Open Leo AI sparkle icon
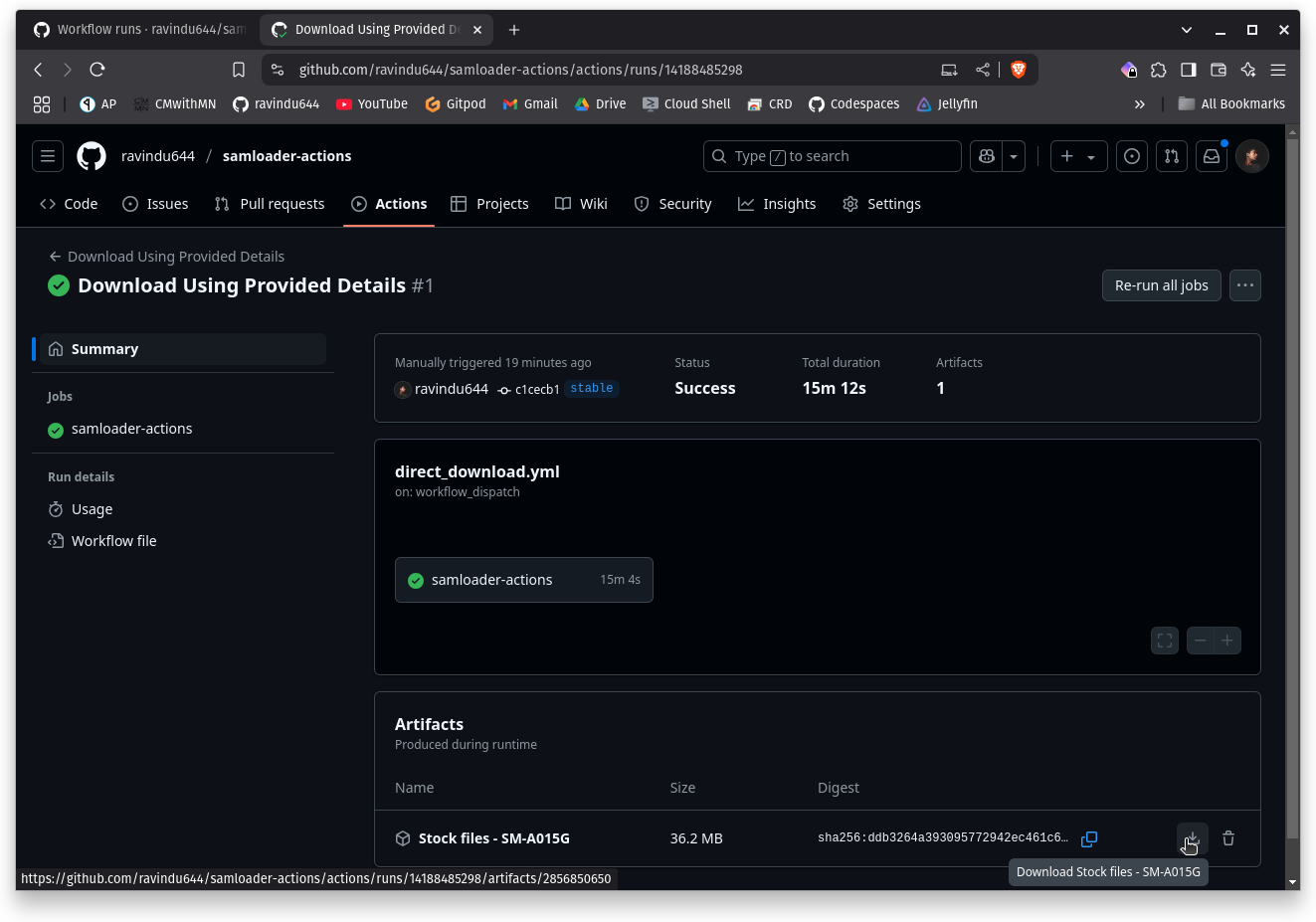The width and height of the screenshot is (1316, 922). click(x=1248, y=70)
